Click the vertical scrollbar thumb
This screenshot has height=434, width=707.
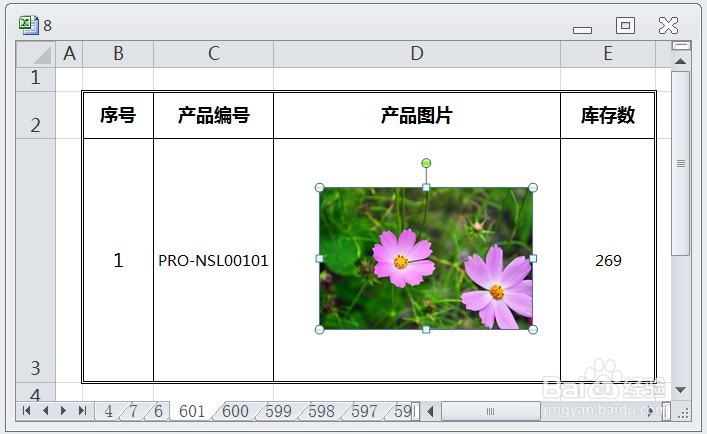pos(681,163)
